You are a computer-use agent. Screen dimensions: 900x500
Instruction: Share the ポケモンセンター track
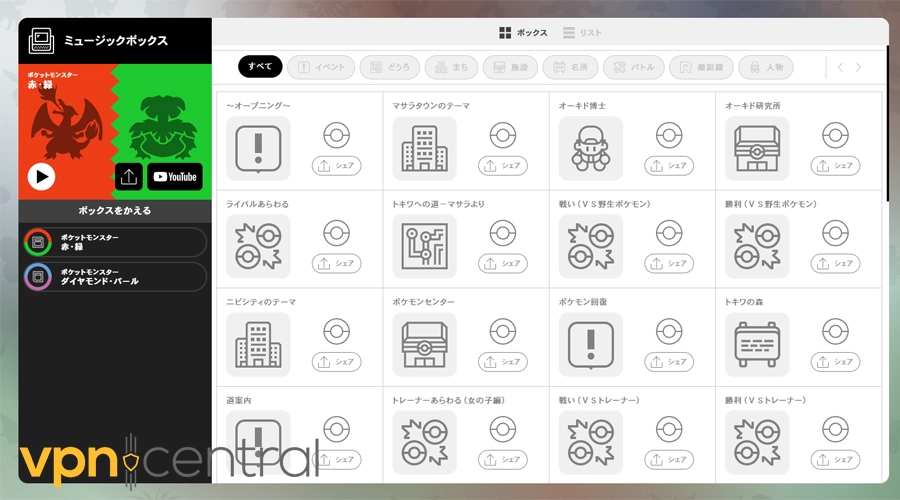coord(502,361)
